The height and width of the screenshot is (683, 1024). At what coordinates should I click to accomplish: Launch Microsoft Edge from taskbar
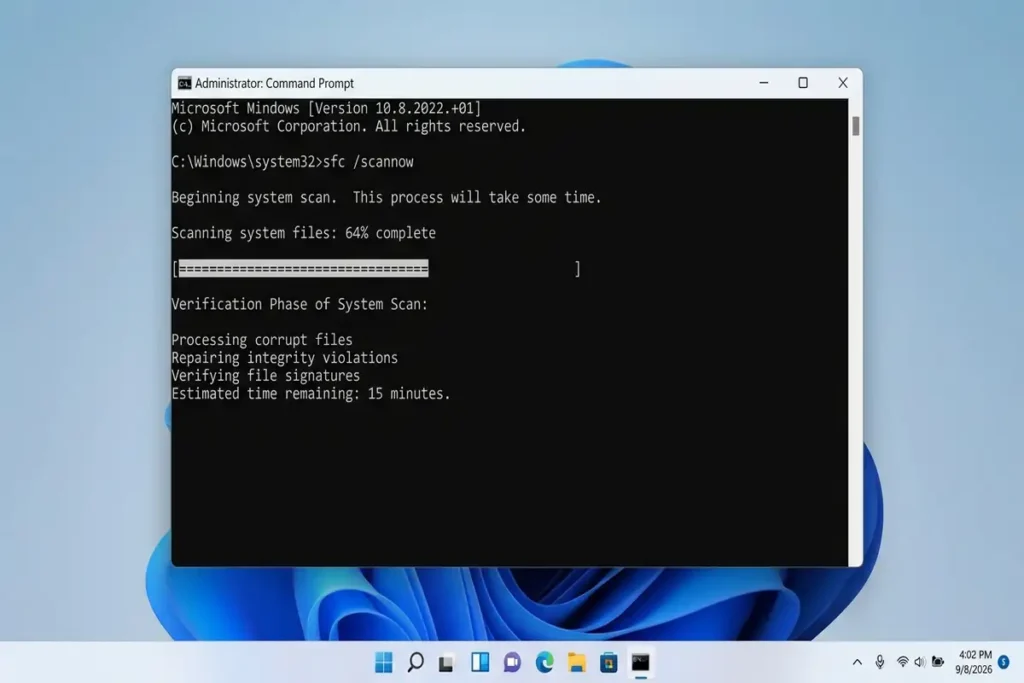pyautogui.click(x=544, y=662)
